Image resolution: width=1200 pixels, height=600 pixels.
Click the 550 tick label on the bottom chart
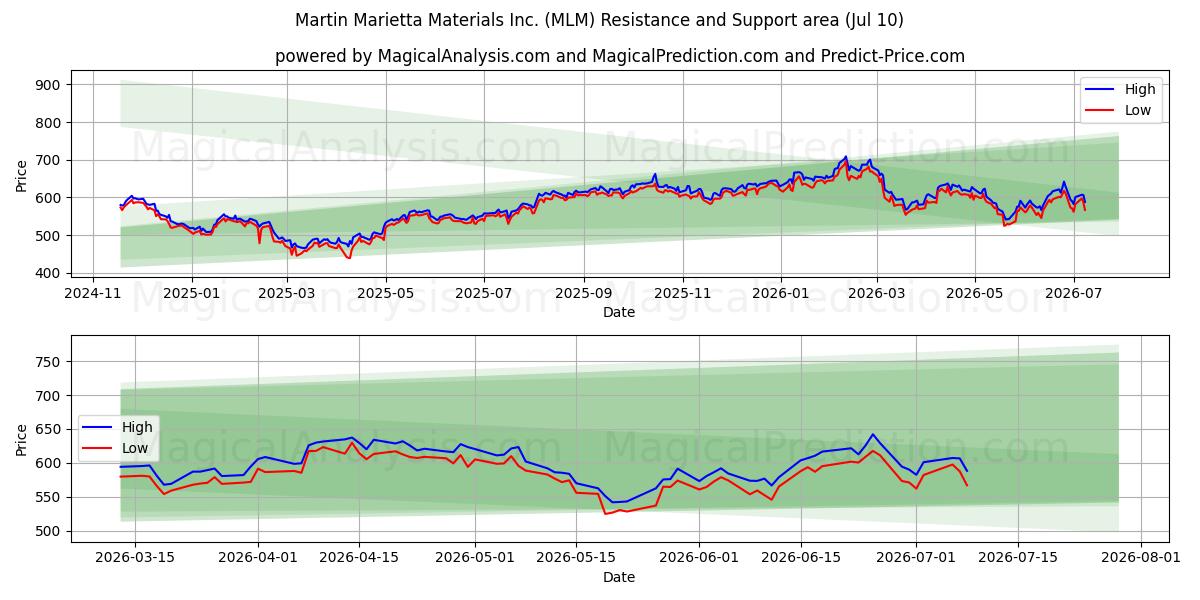point(50,498)
